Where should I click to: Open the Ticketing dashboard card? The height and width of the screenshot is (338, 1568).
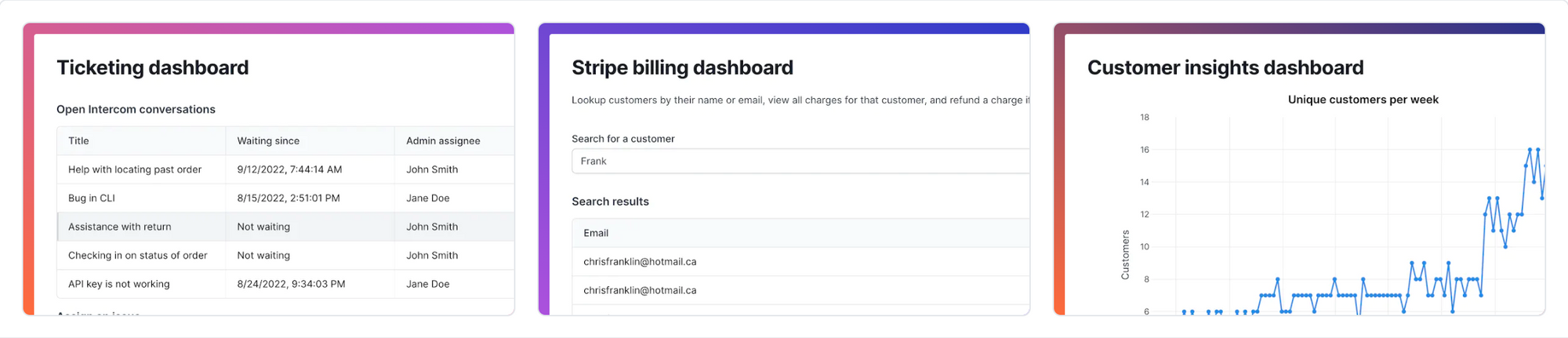pyautogui.click(x=269, y=169)
